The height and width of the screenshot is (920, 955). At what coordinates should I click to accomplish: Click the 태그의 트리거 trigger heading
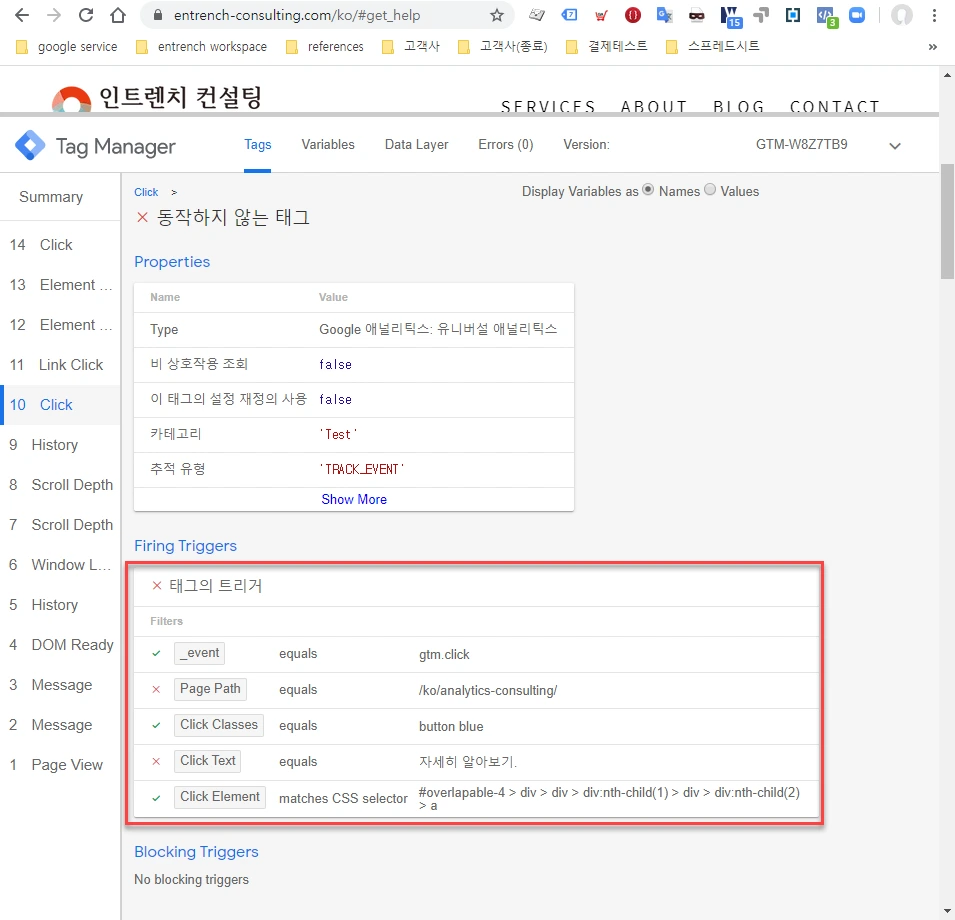point(216,586)
